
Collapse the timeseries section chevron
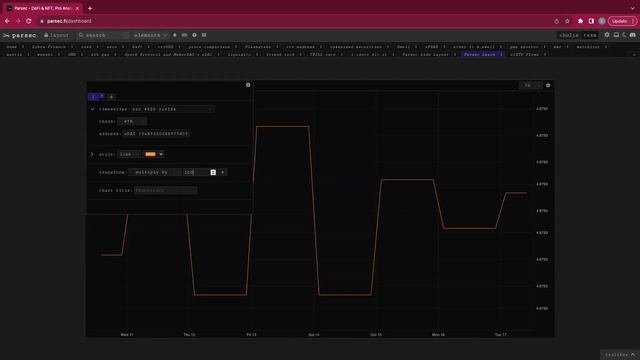93,109
